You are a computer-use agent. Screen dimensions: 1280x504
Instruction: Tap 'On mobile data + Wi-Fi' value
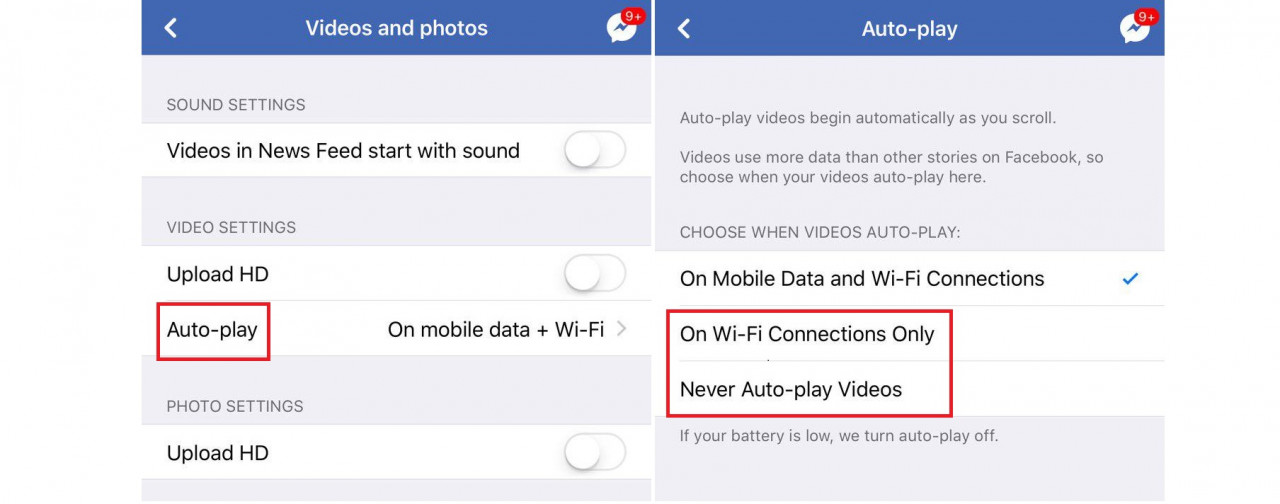pyautogui.click(x=496, y=329)
